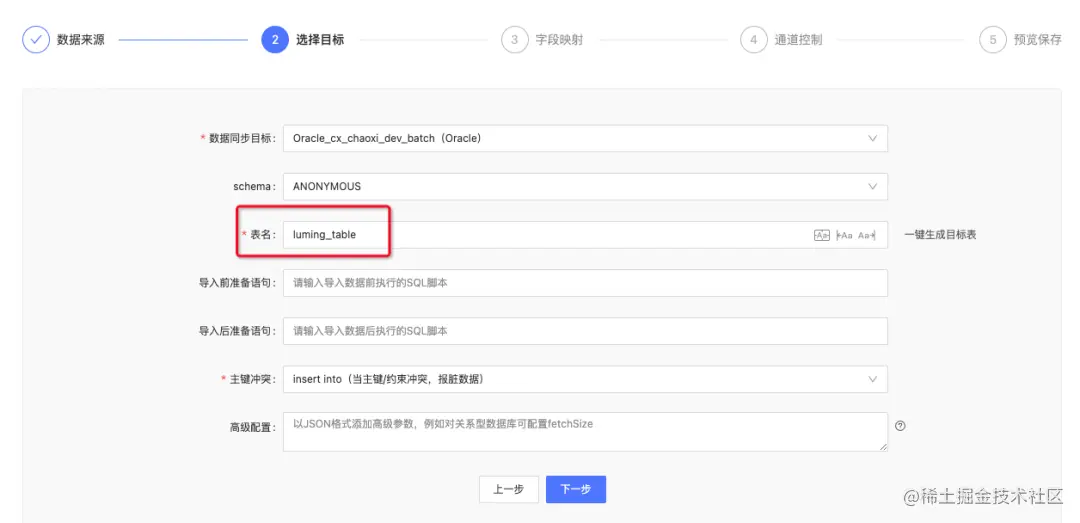Viewport: 1080px width, 523px height.
Task: Expand the schema ANONYMOUS dropdown
Action: (585, 186)
